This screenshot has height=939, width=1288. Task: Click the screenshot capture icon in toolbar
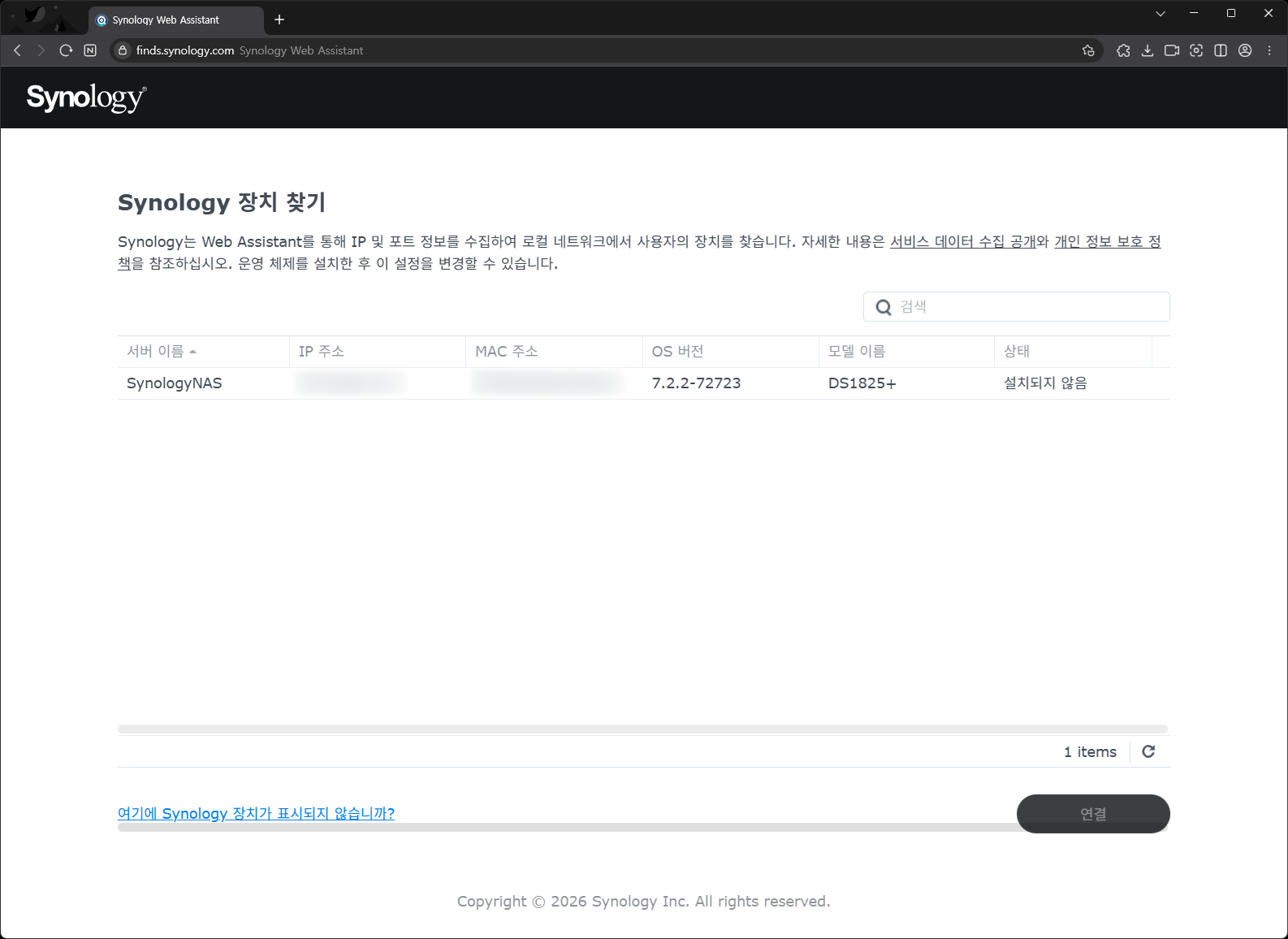(x=1196, y=50)
